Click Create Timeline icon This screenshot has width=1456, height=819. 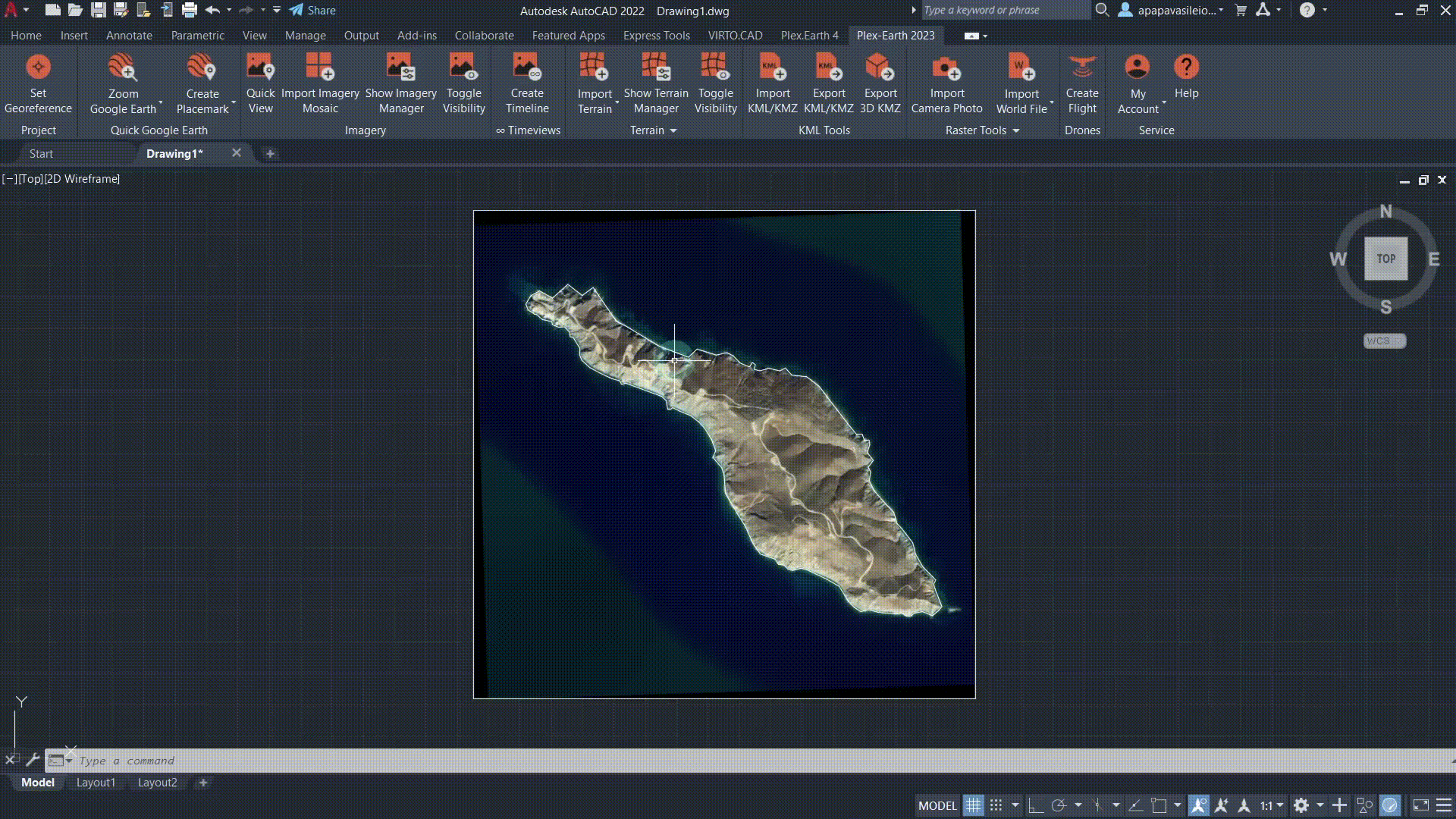click(x=526, y=67)
